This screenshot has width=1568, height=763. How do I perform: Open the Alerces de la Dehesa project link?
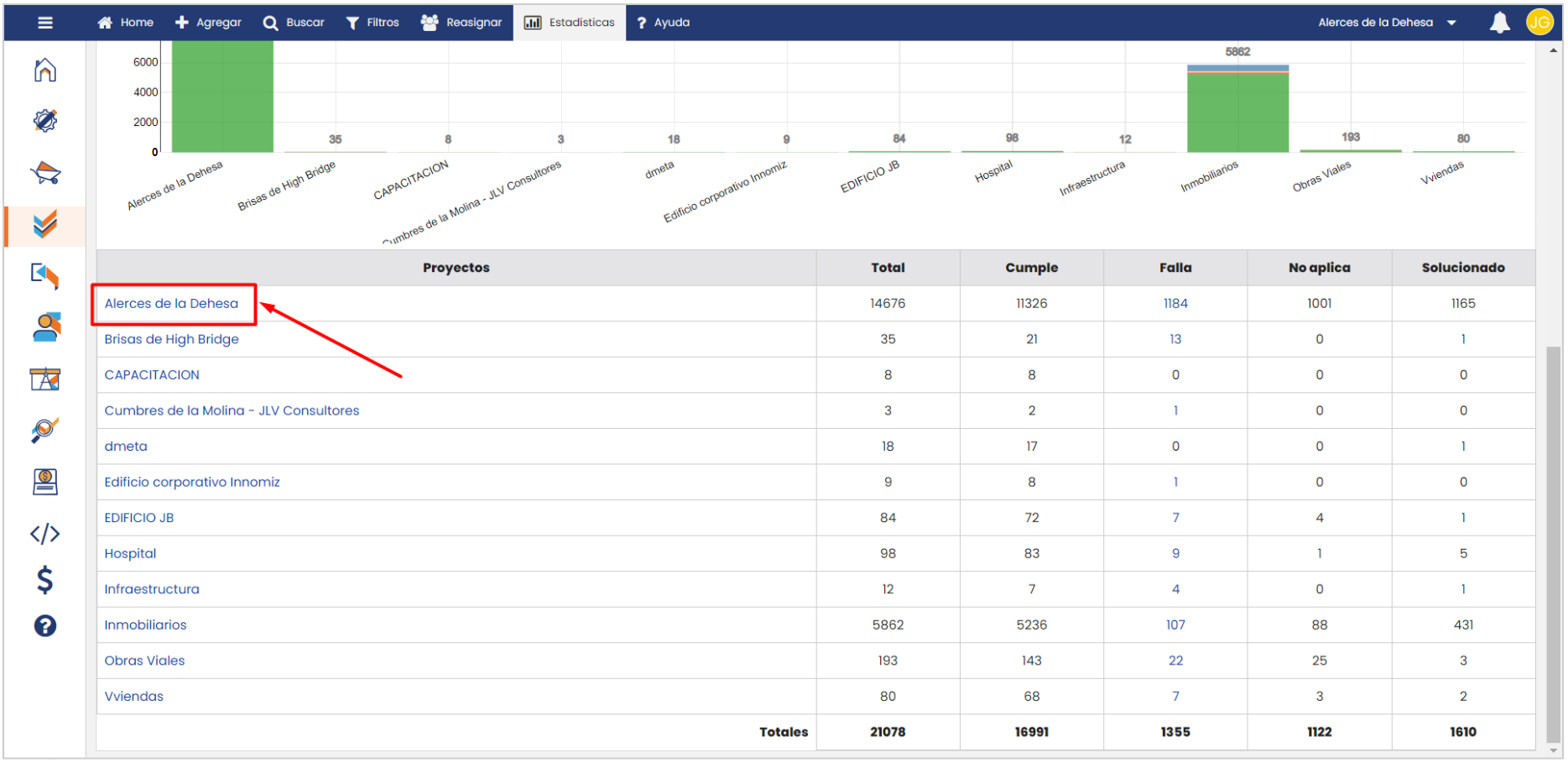[x=171, y=304]
